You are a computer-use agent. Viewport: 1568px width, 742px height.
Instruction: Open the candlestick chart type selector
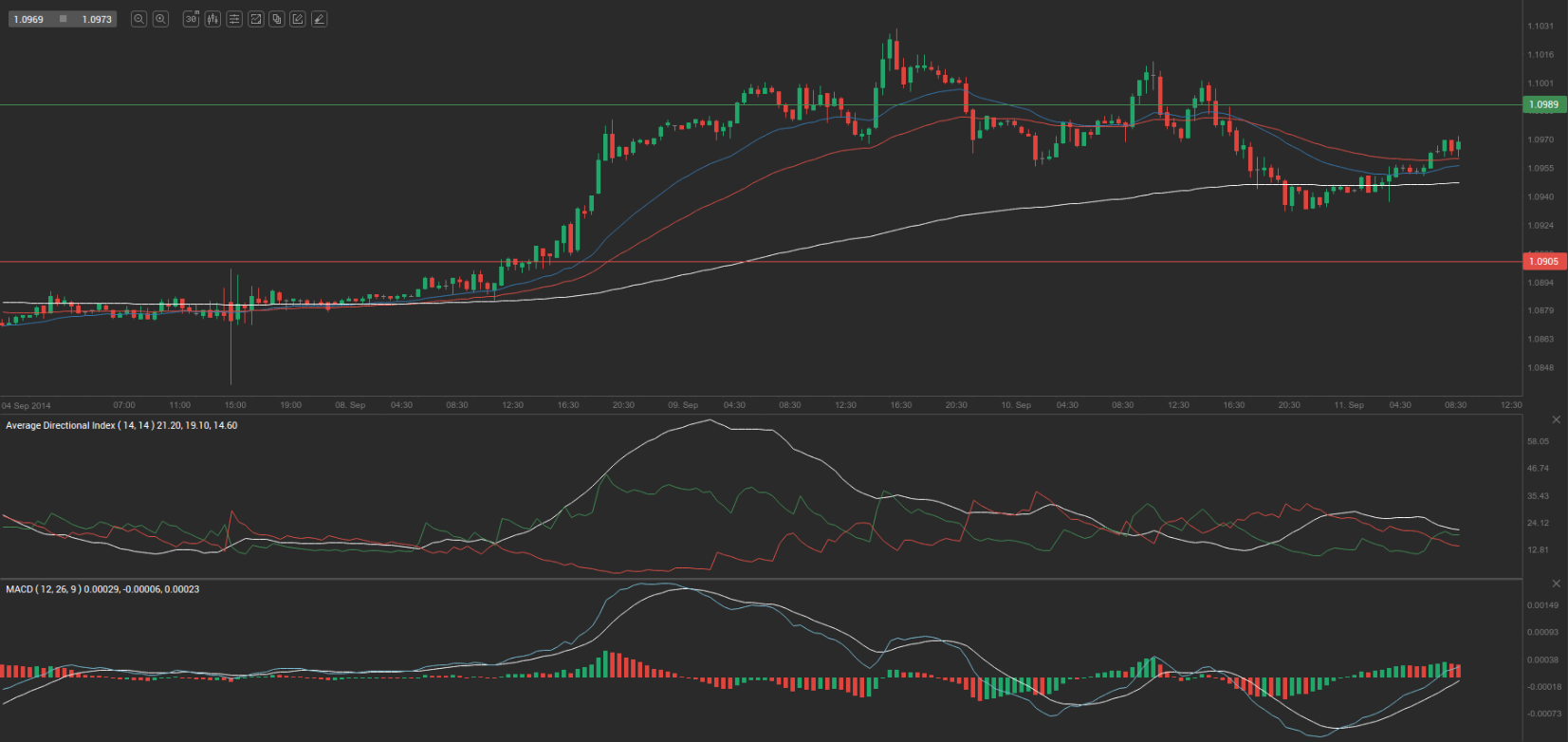[212, 19]
